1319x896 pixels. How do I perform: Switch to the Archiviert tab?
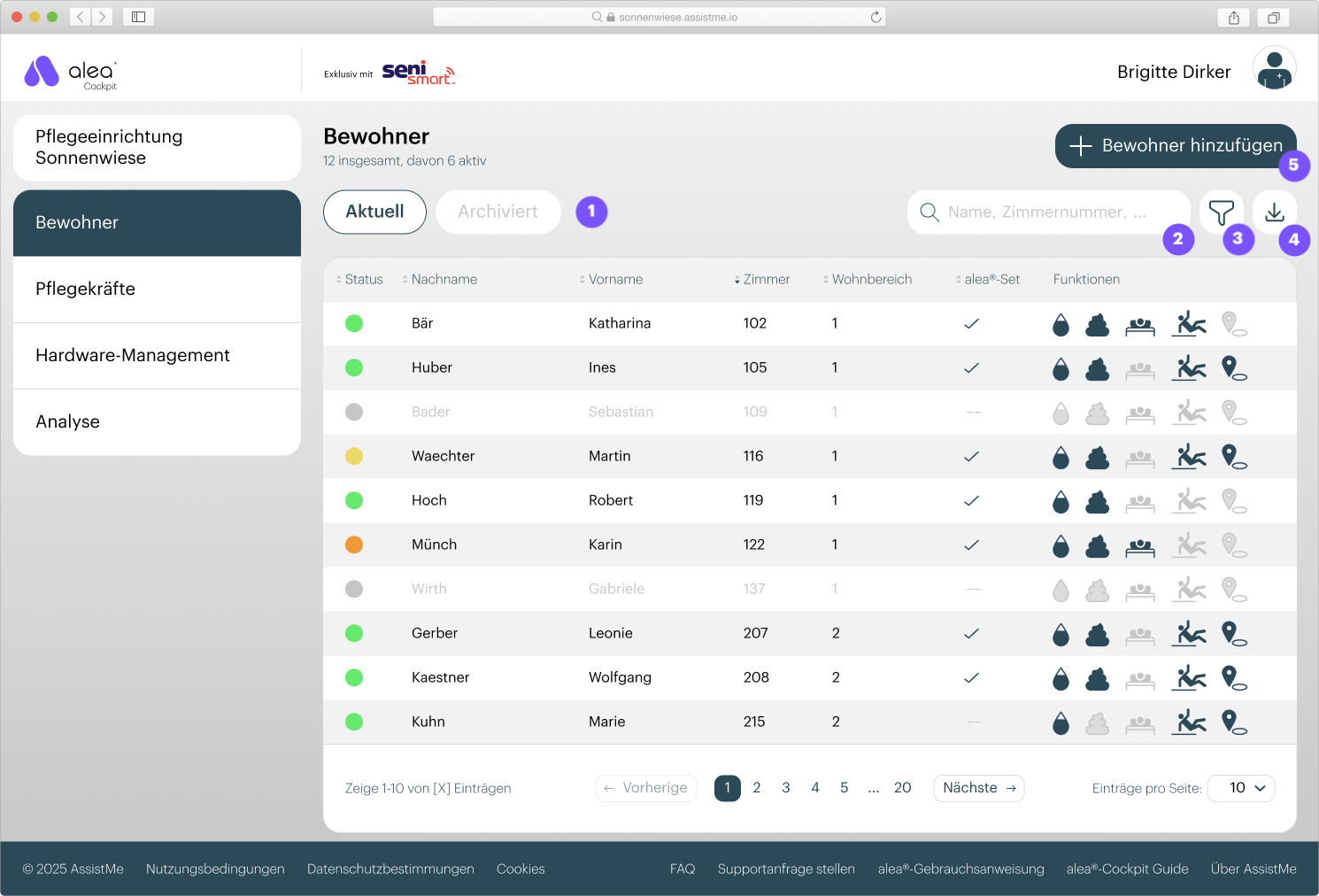[498, 212]
